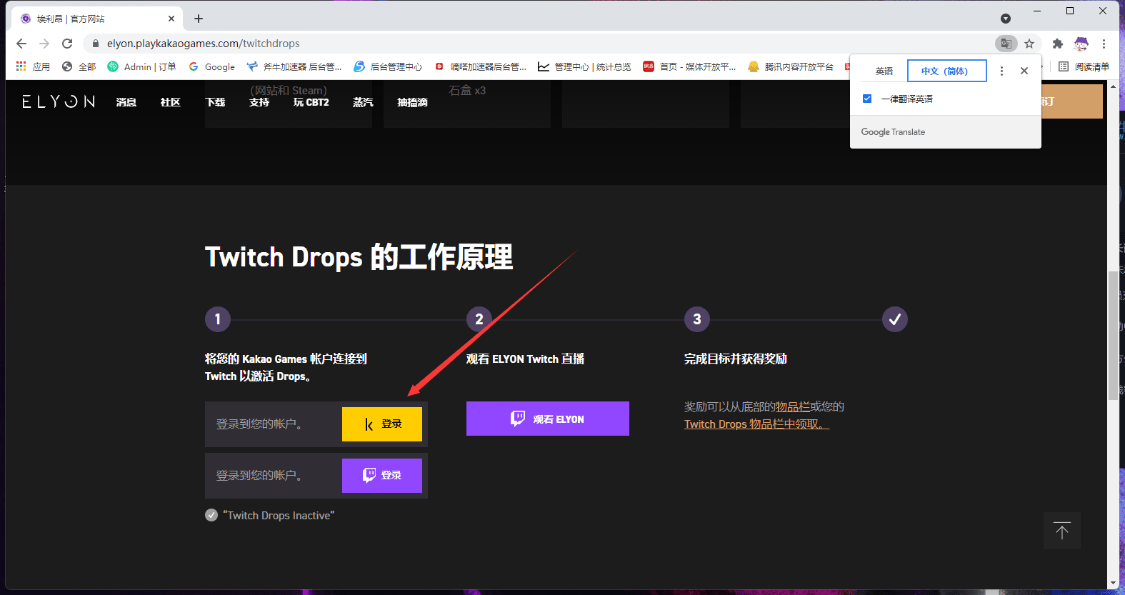The width and height of the screenshot is (1125, 595).
Task: Click the Twitch Drops 的工作原理 heading
Action: click(359, 258)
